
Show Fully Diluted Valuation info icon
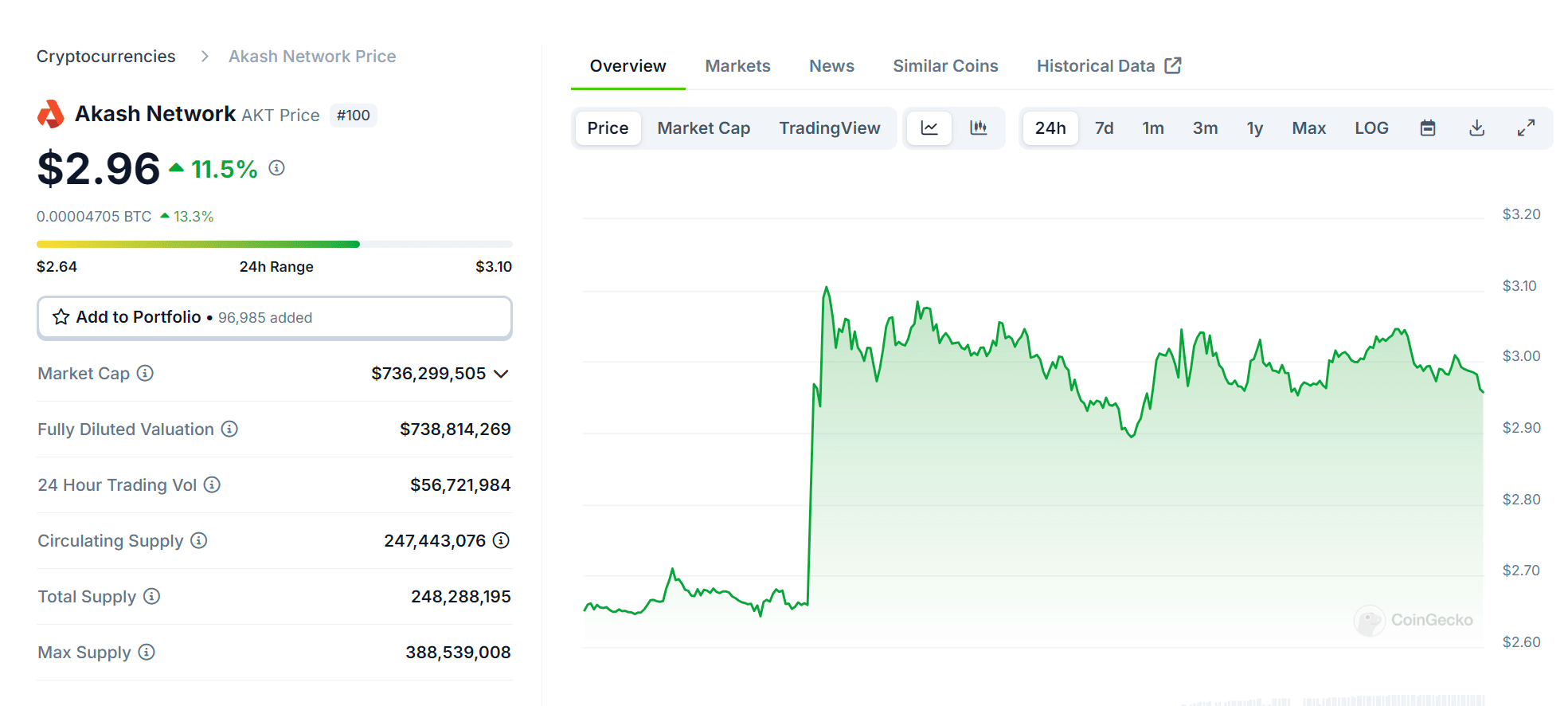point(229,429)
